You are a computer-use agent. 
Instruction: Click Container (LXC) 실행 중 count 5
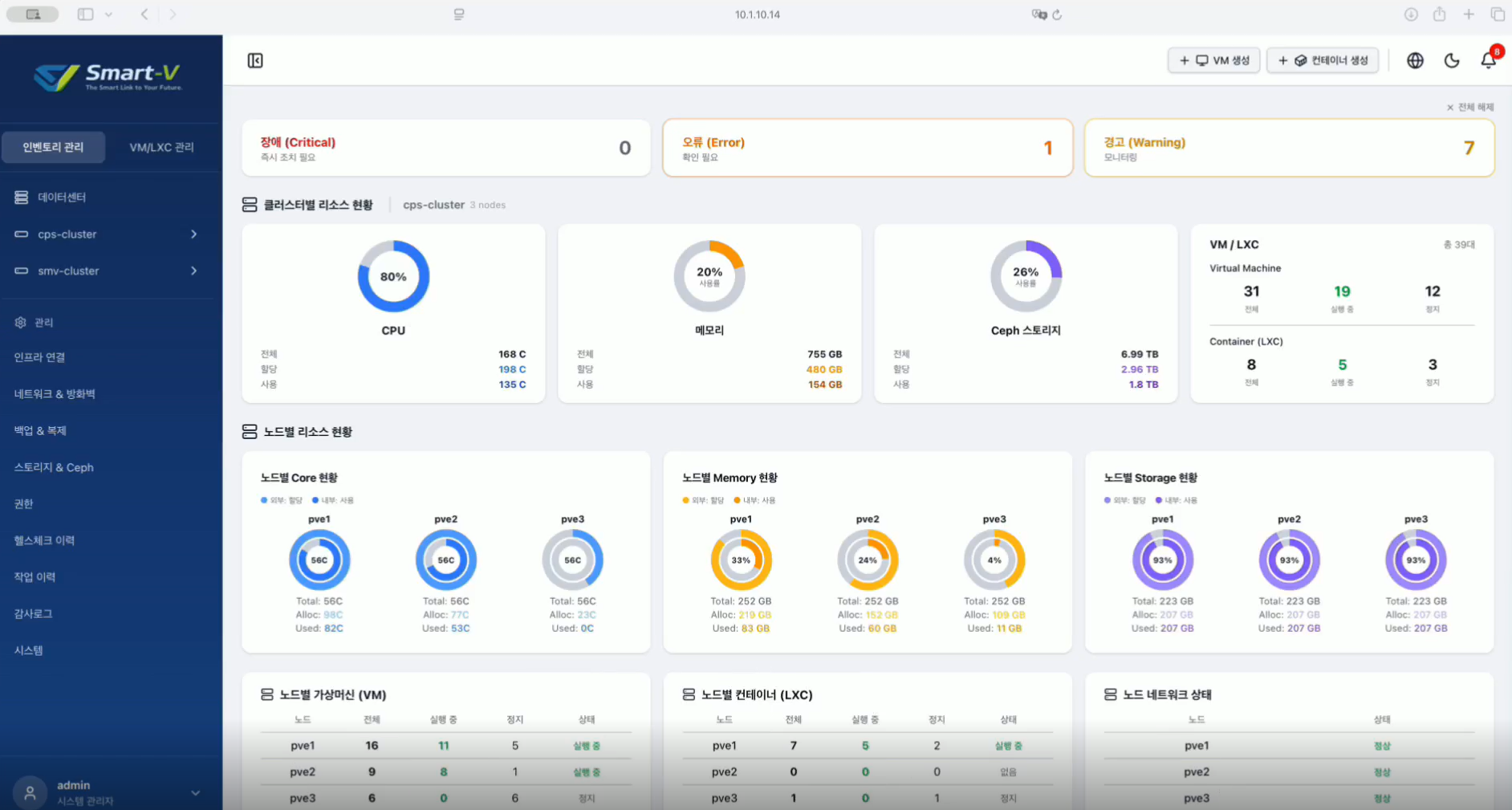[x=1342, y=364]
